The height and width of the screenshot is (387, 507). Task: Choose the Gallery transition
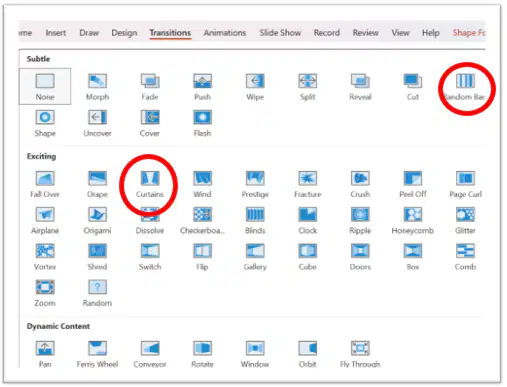tap(255, 257)
